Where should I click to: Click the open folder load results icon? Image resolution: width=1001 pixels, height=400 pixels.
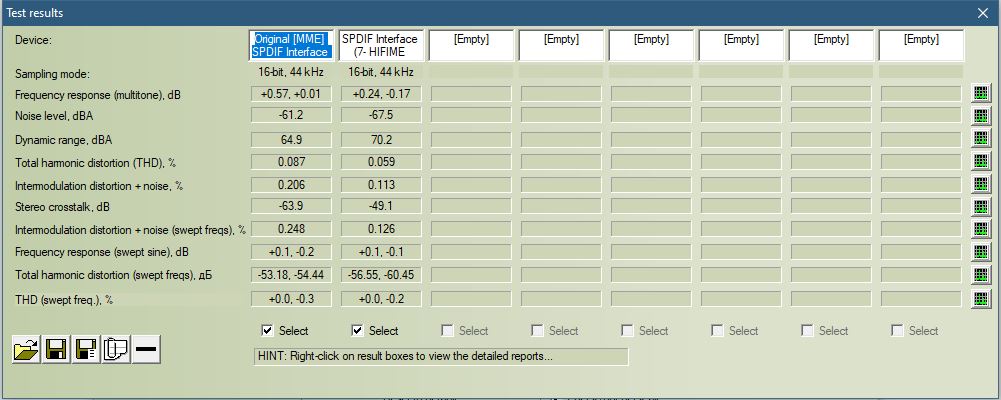[26, 350]
